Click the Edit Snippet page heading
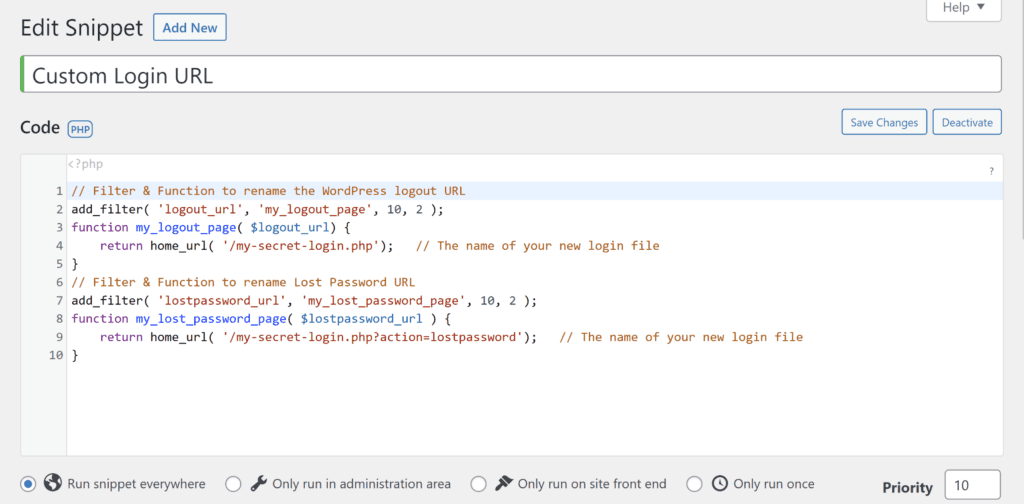 pos(82,28)
